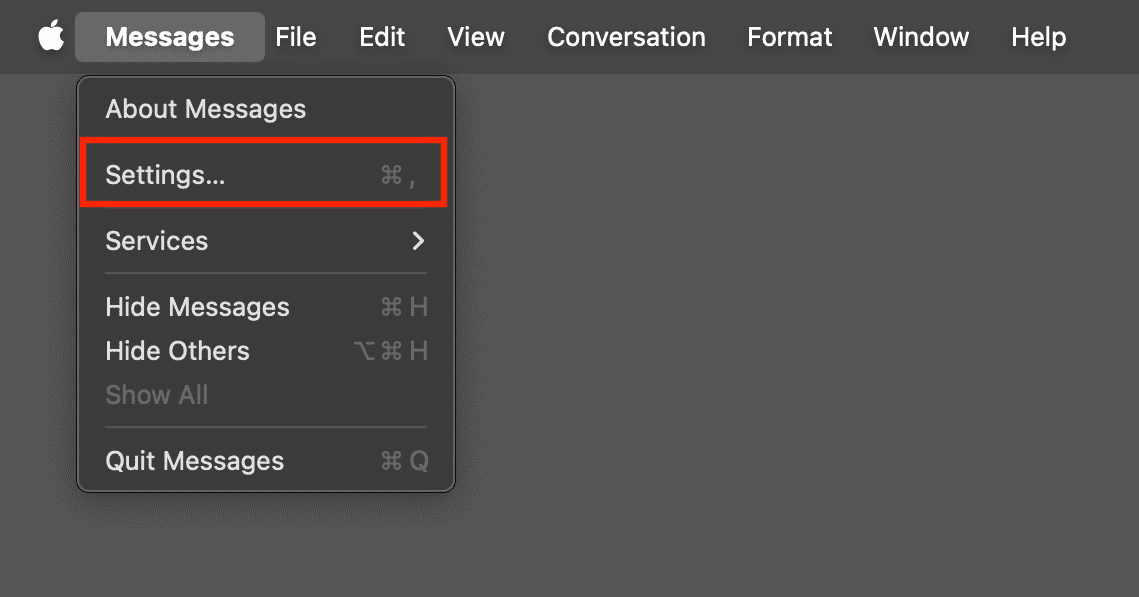Open the Format menu
The height and width of the screenshot is (597, 1139).
tap(789, 37)
